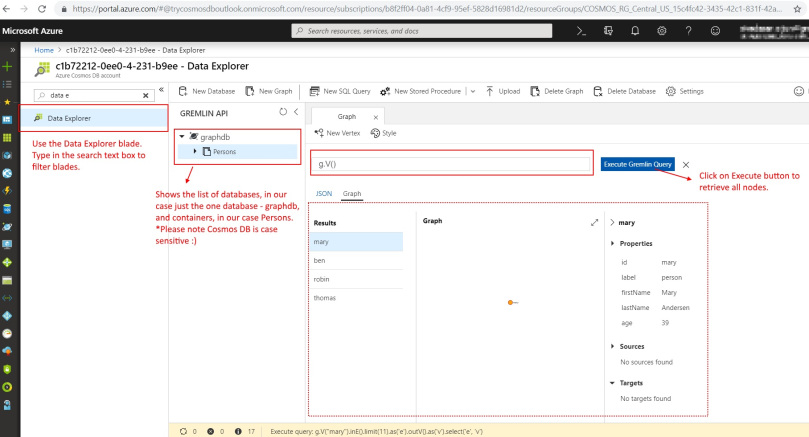This screenshot has height=437, width=809.
Task: Click New Database toolbar button
Action: (x=206, y=91)
